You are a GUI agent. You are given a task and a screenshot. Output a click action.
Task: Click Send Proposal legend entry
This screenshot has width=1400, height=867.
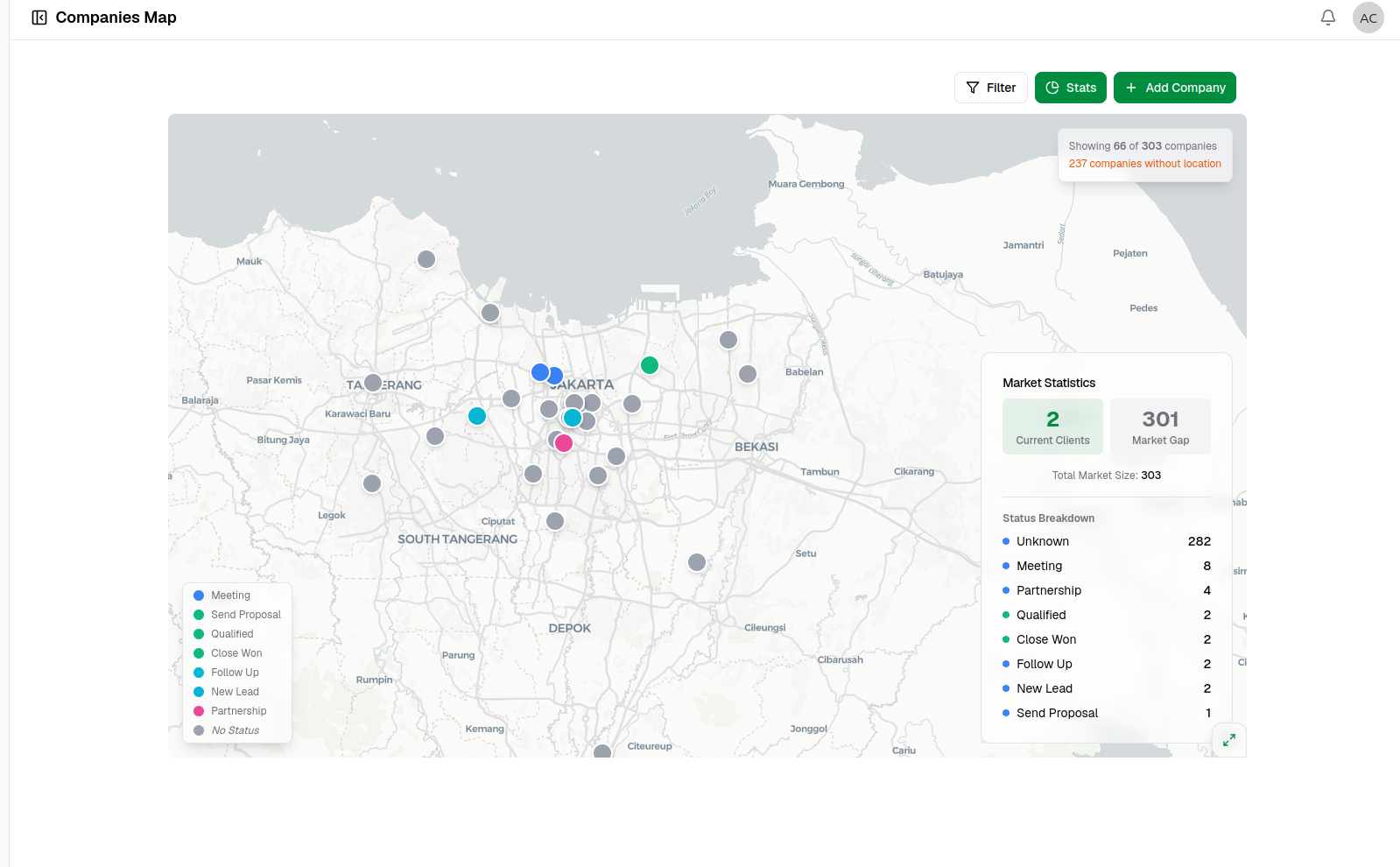coord(237,615)
